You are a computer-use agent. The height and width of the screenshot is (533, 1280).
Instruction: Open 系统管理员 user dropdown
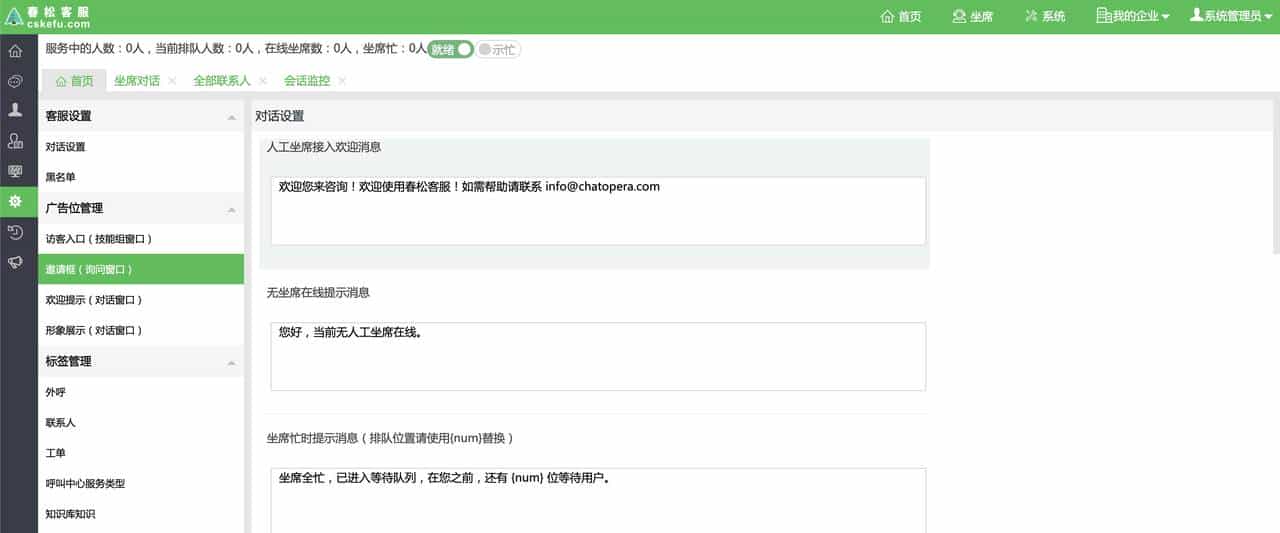click(1231, 16)
